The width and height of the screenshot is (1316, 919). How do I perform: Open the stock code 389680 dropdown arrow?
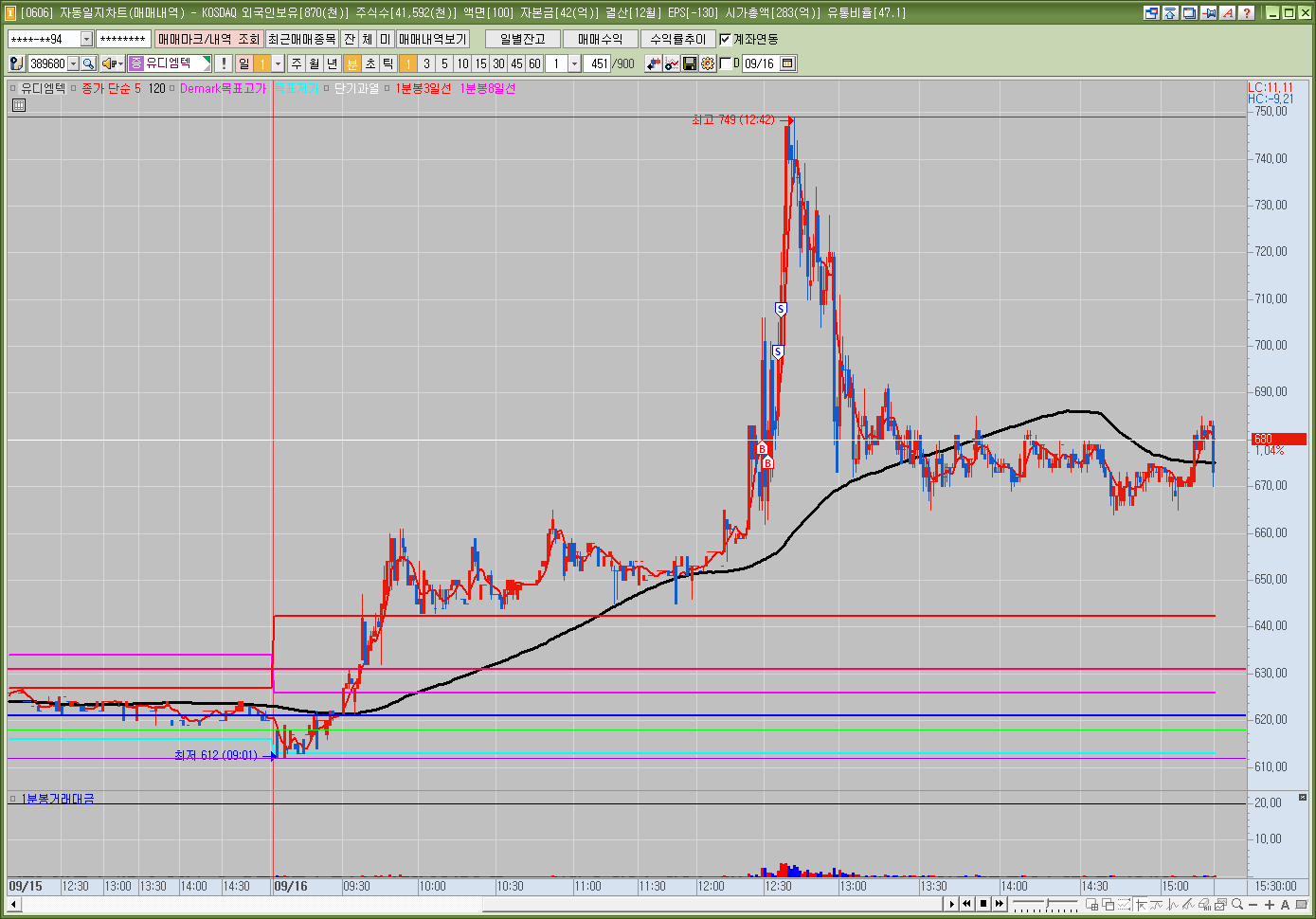[x=73, y=63]
